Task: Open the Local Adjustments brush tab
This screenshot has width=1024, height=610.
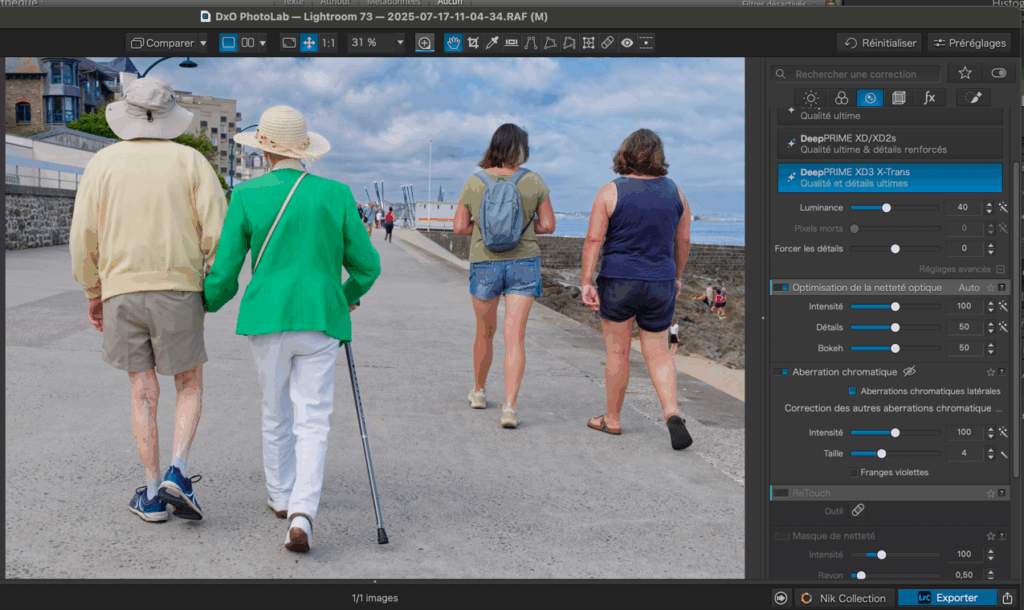Action: 973,98
